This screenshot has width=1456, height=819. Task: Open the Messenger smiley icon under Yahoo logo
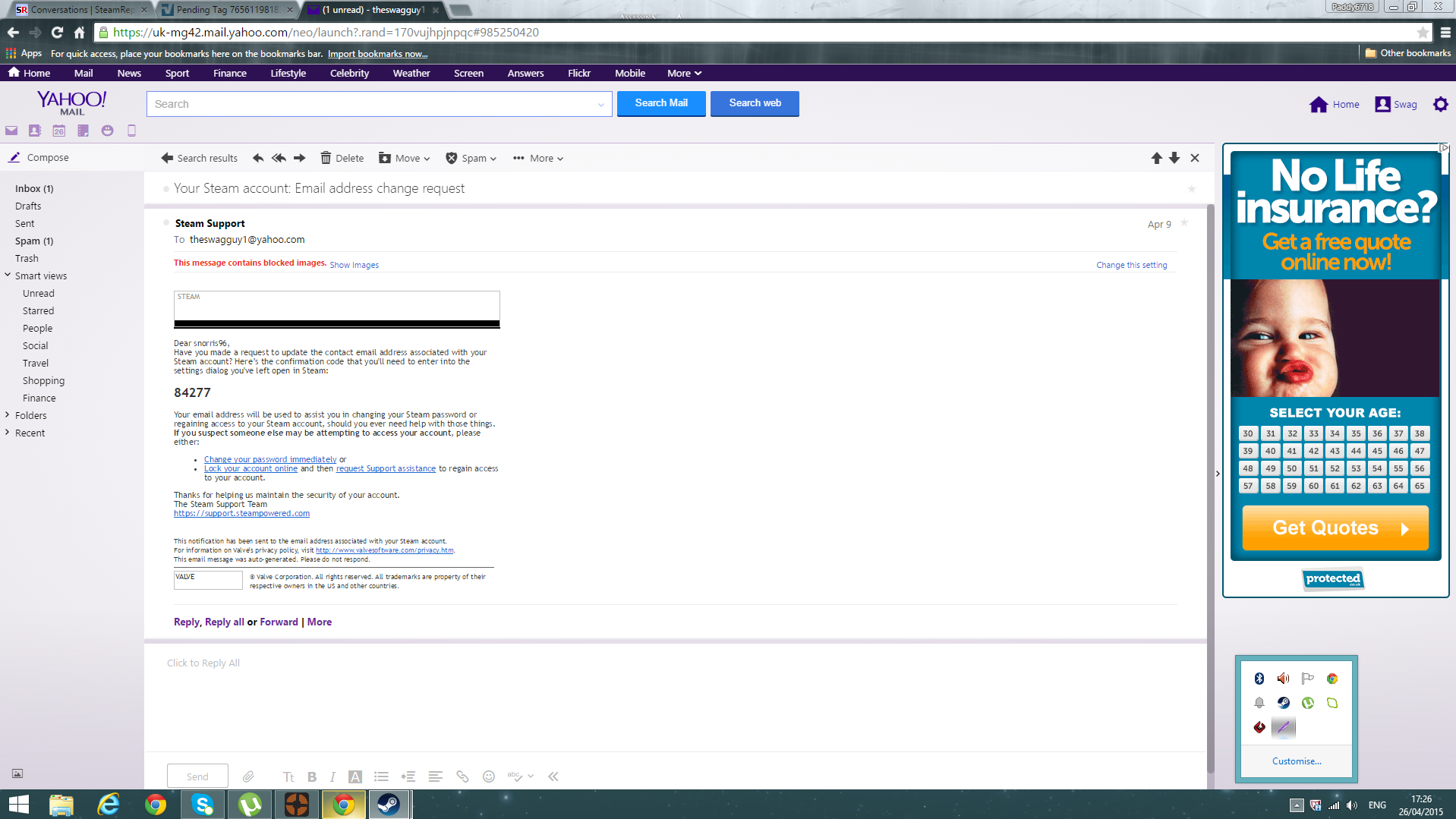tap(108, 131)
